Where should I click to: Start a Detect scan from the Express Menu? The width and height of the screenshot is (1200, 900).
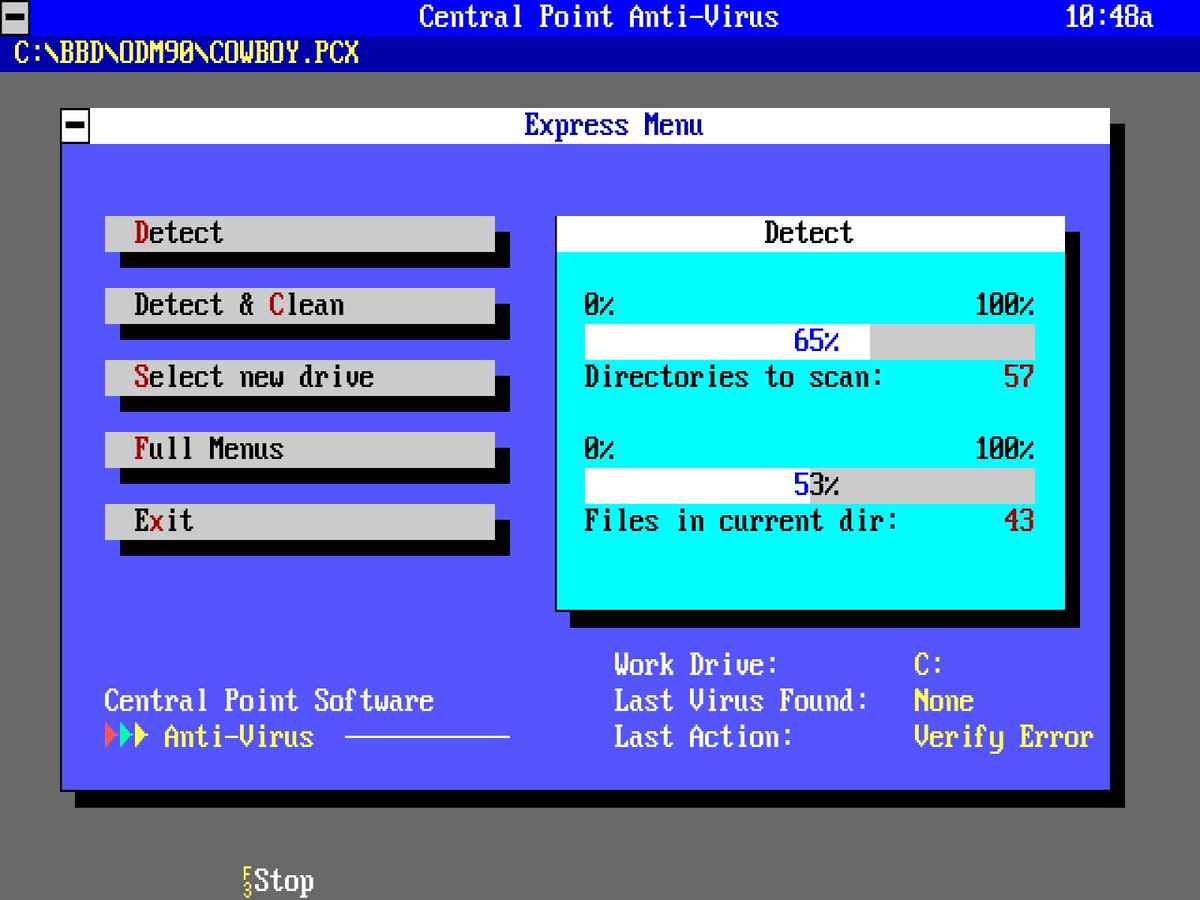(x=300, y=233)
